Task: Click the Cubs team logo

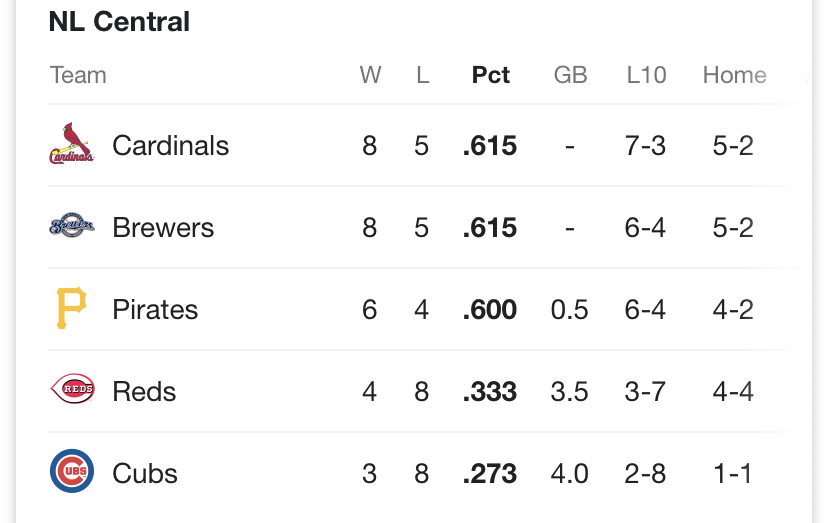Action: [x=72, y=471]
